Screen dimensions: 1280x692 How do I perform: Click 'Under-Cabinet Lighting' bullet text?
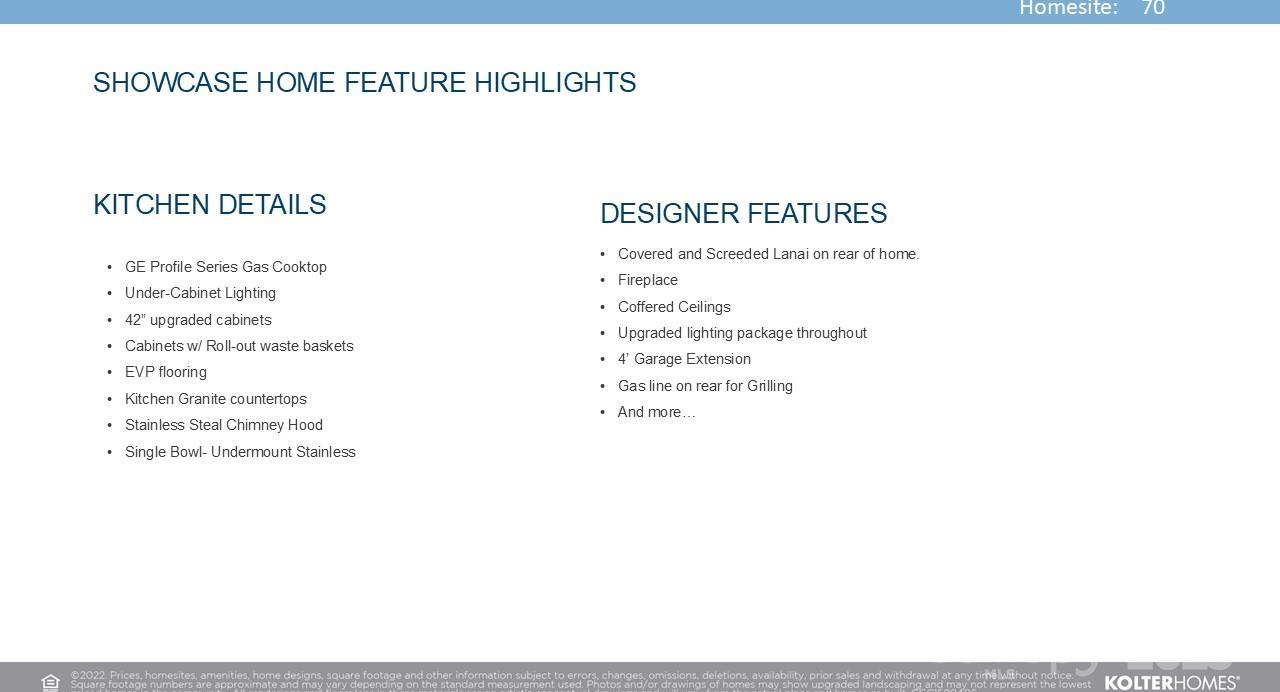200,293
